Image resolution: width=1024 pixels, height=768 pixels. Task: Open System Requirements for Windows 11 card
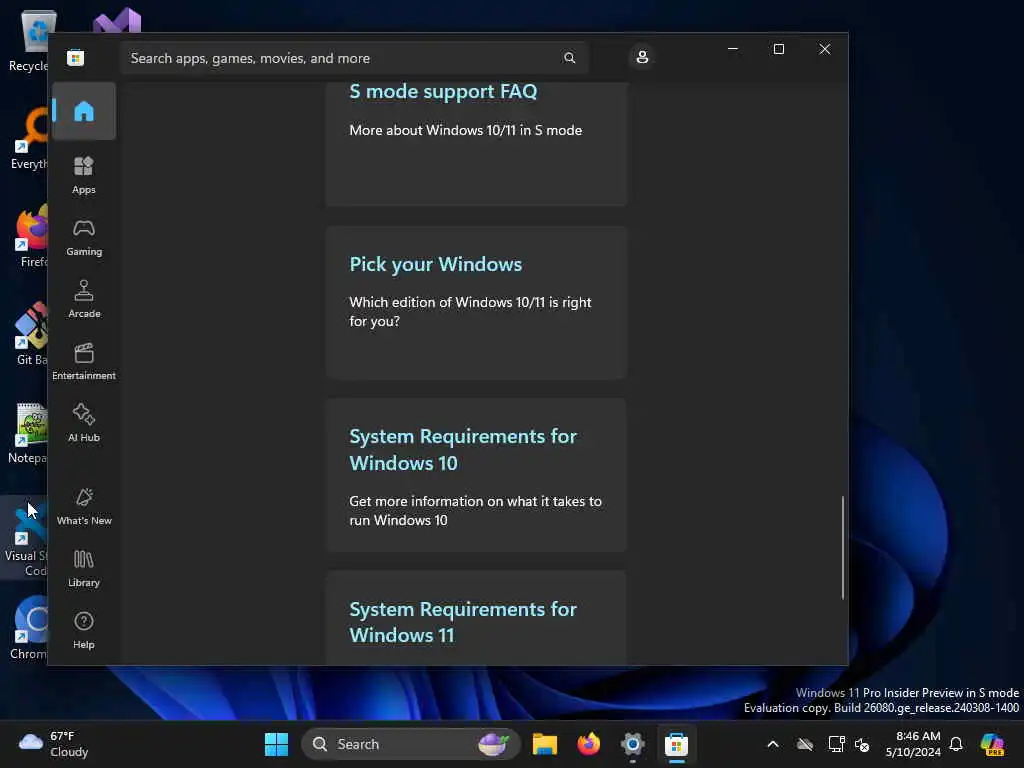(x=477, y=618)
